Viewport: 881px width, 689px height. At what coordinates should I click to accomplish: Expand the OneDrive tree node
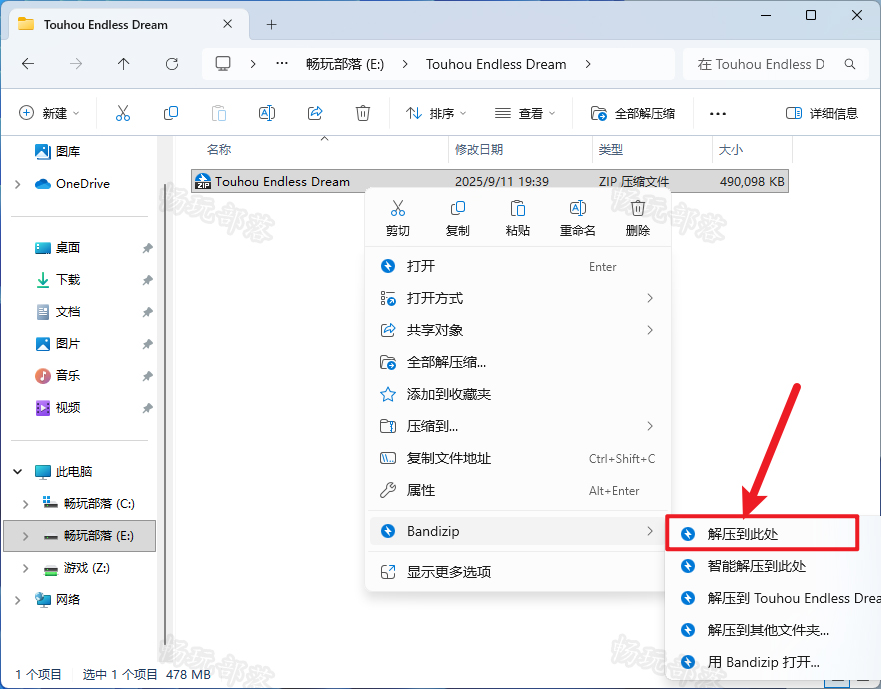click(x=17, y=184)
